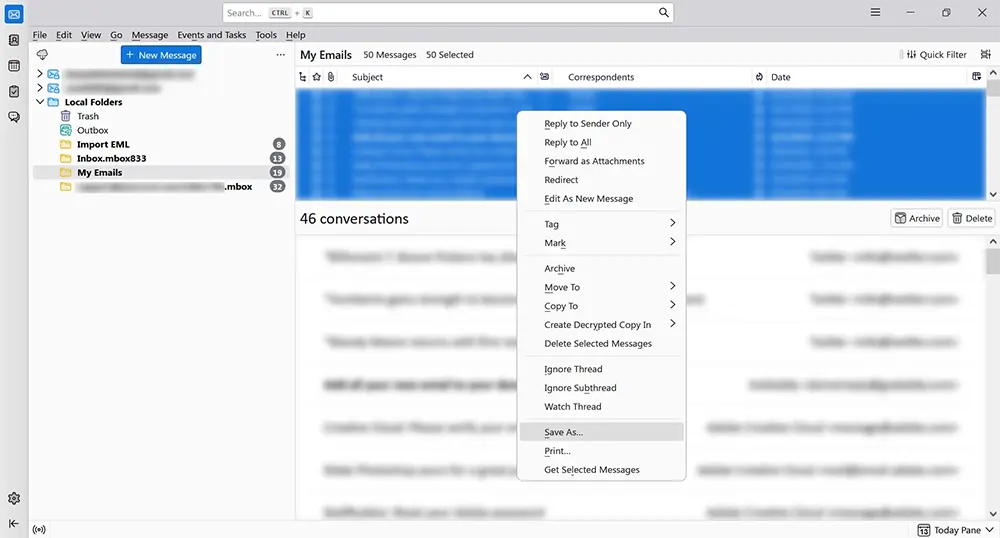The height and width of the screenshot is (538, 1000).
Task: Choose Edit As New Message
Action: (x=601, y=199)
